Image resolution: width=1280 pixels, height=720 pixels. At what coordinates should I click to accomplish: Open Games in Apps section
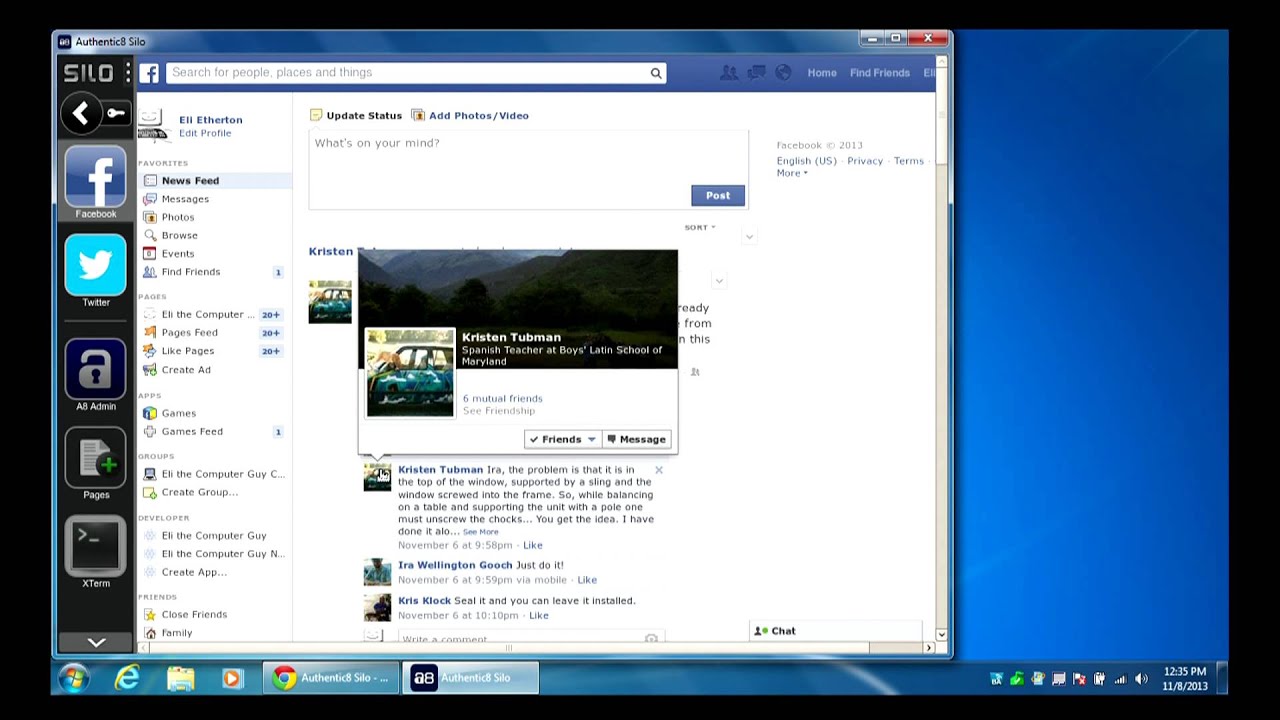[179, 413]
